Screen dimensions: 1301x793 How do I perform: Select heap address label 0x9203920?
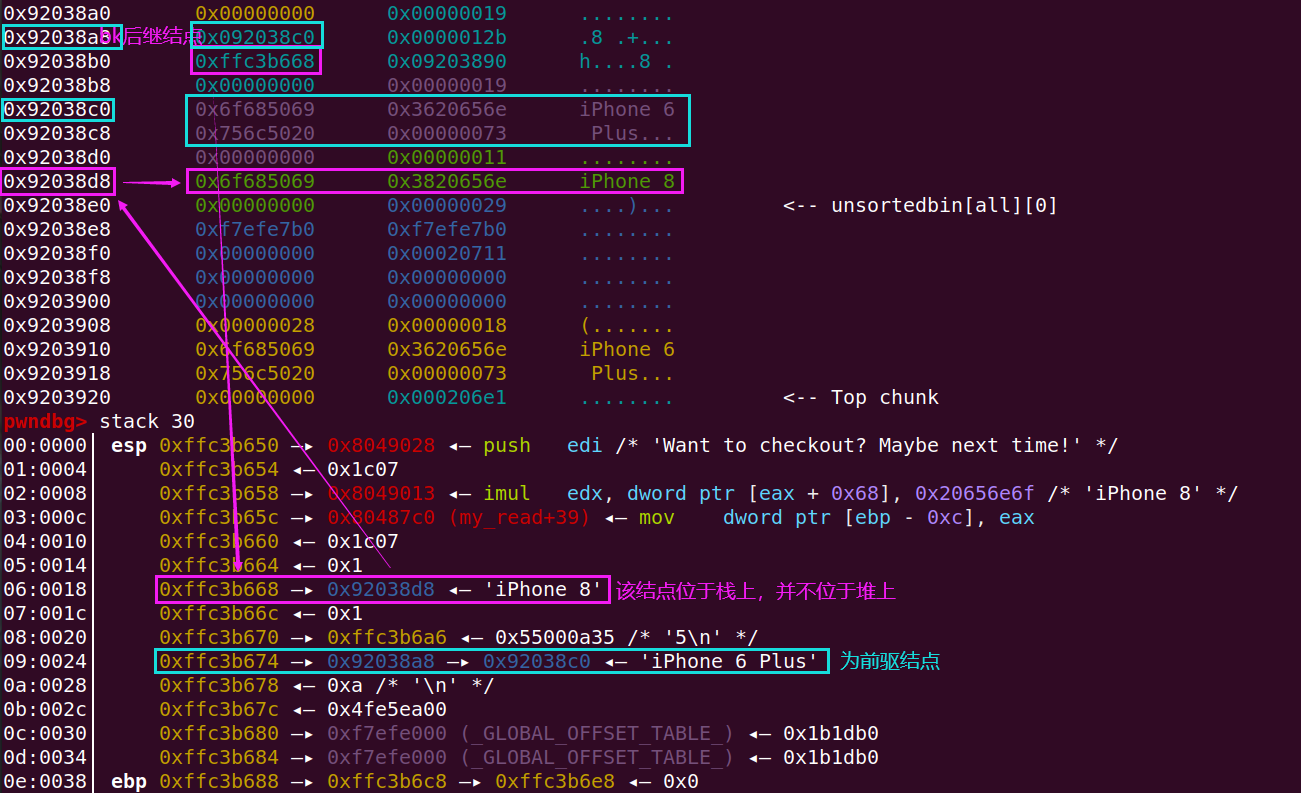click(57, 398)
